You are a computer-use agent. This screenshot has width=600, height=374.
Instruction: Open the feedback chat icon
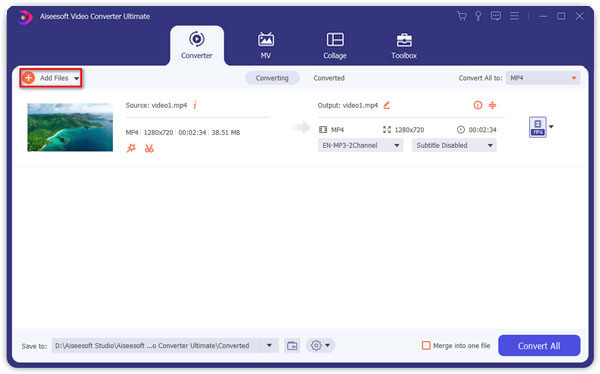click(496, 16)
